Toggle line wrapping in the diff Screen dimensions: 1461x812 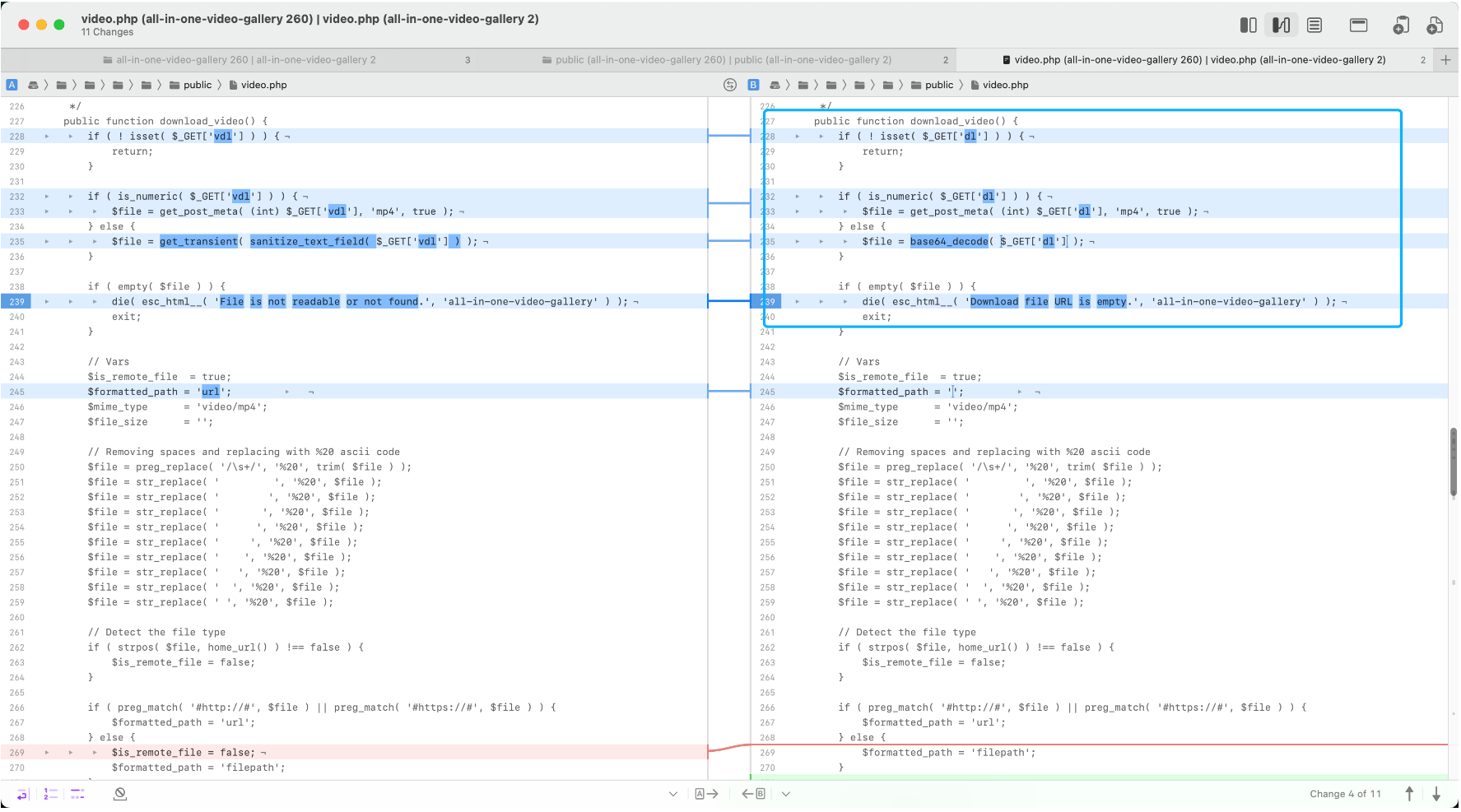(22, 794)
